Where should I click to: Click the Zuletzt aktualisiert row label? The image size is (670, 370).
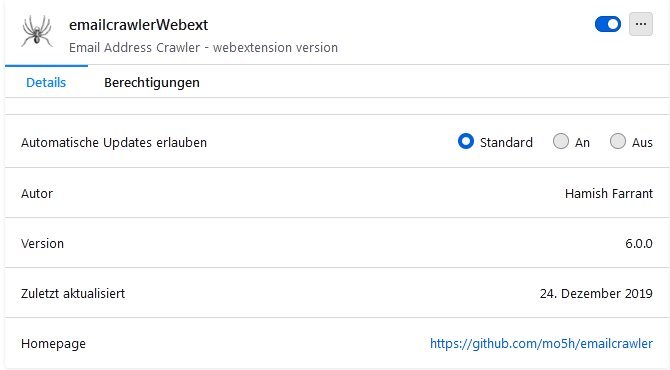tap(73, 294)
